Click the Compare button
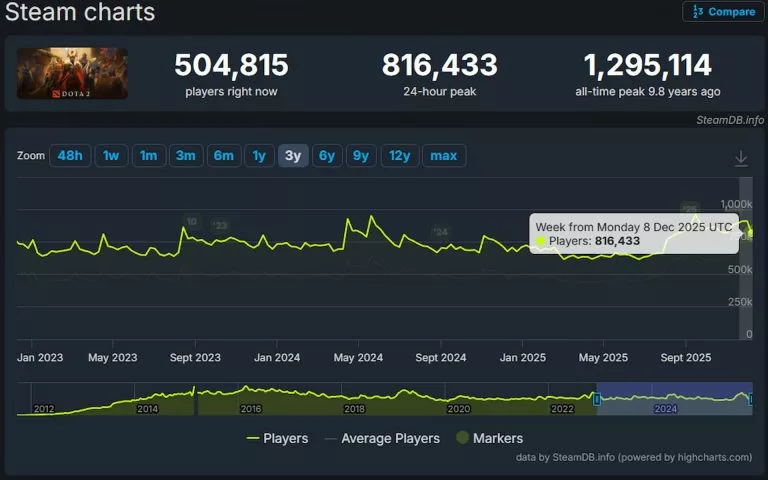 (723, 12)
